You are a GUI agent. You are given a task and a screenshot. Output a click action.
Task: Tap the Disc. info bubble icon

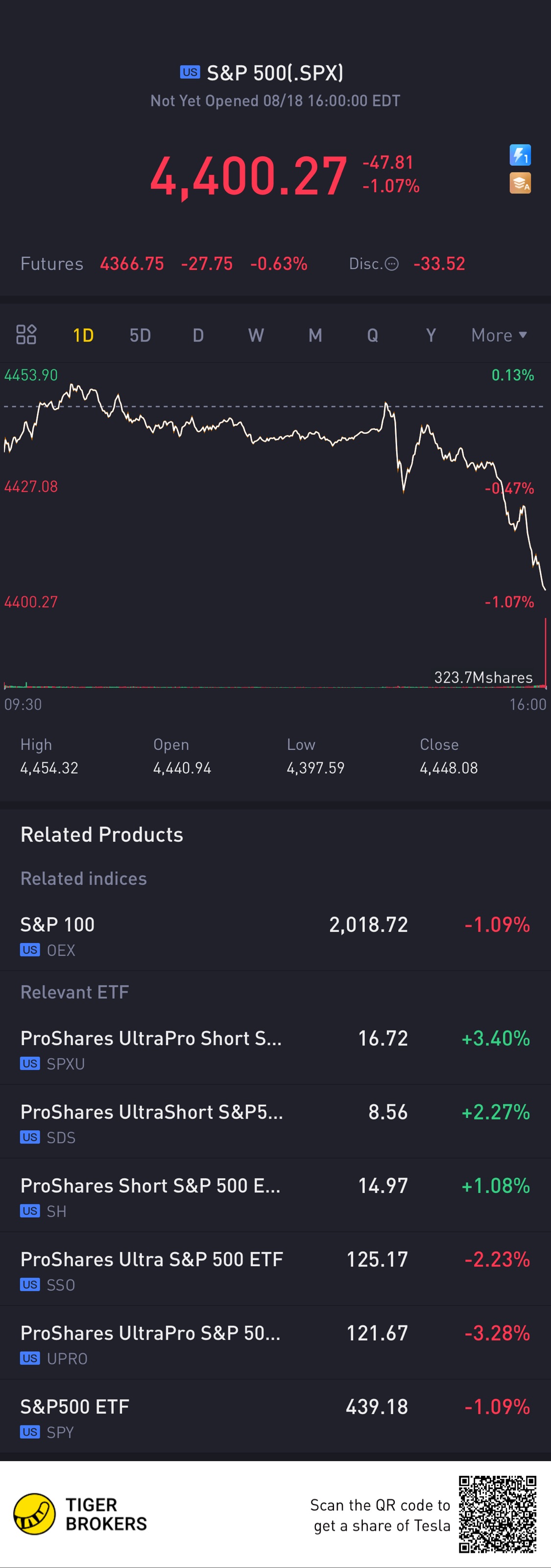point(392,264)
